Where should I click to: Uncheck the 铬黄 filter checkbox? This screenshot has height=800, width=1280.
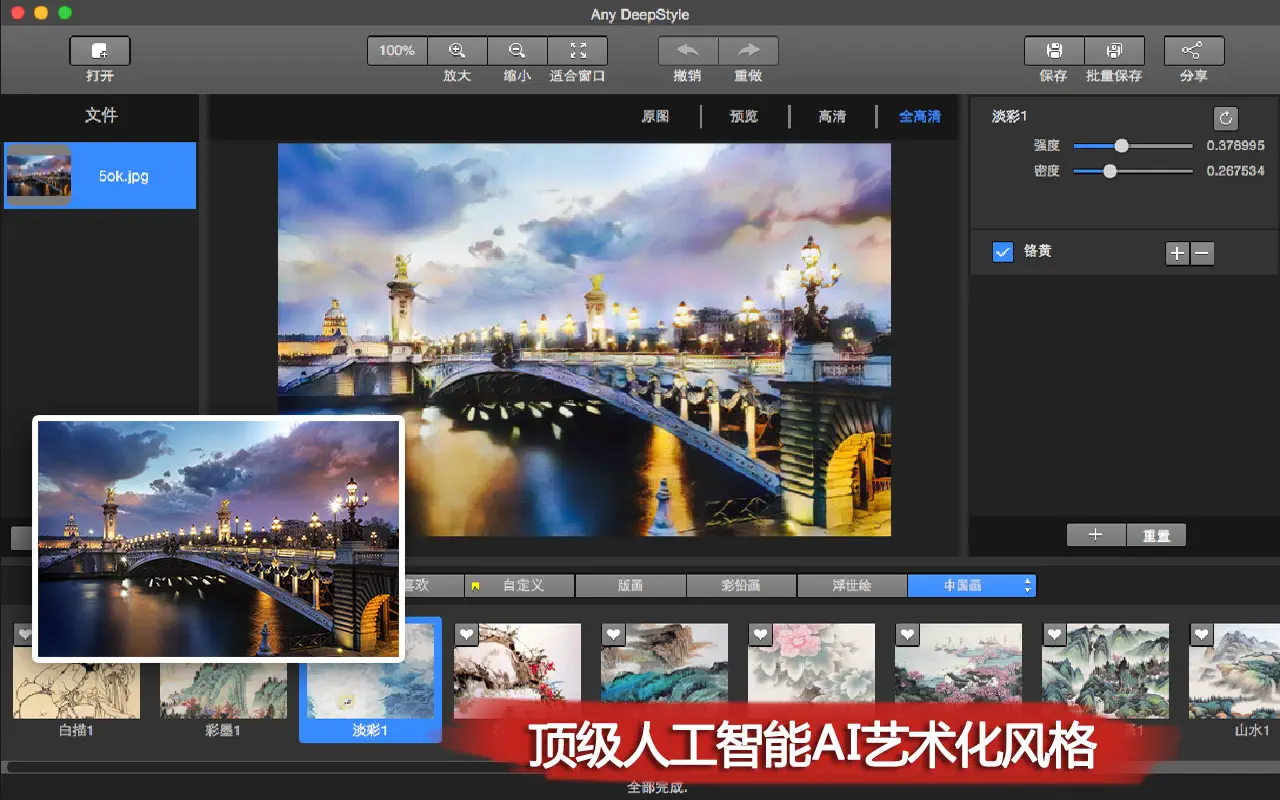click(x=1003, y=252)
